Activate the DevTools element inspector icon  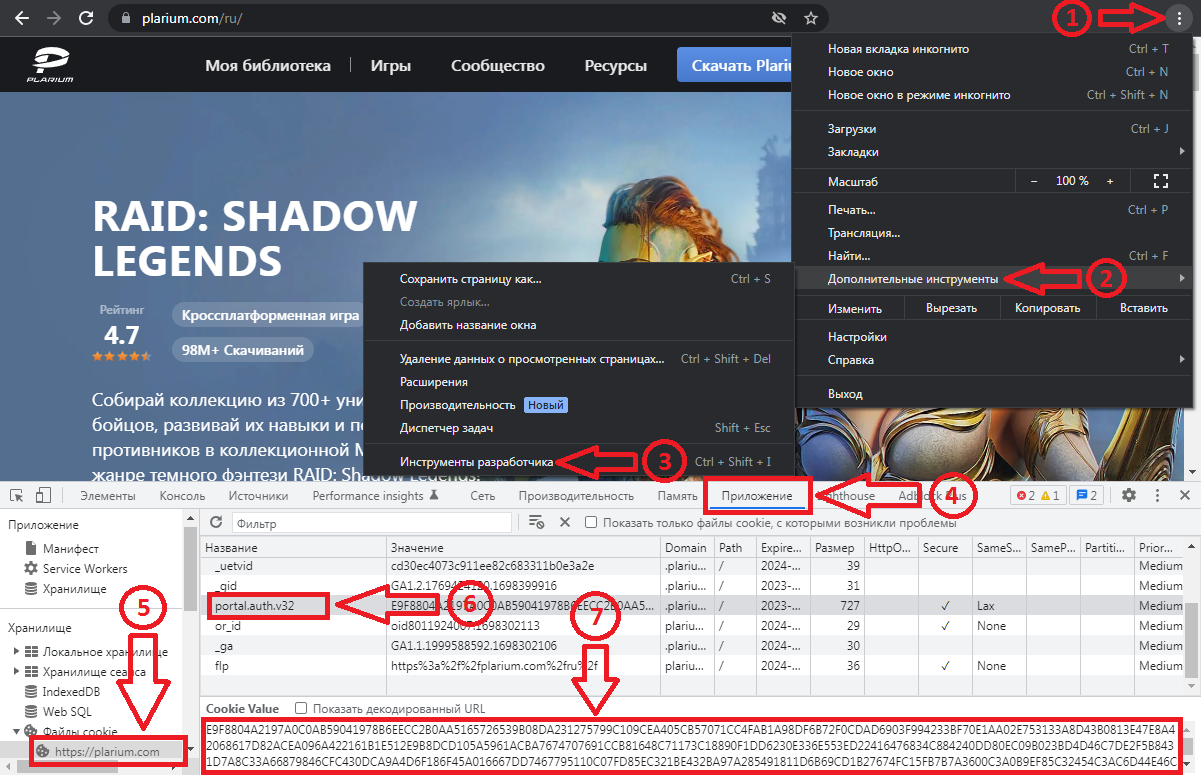point(17,495)
